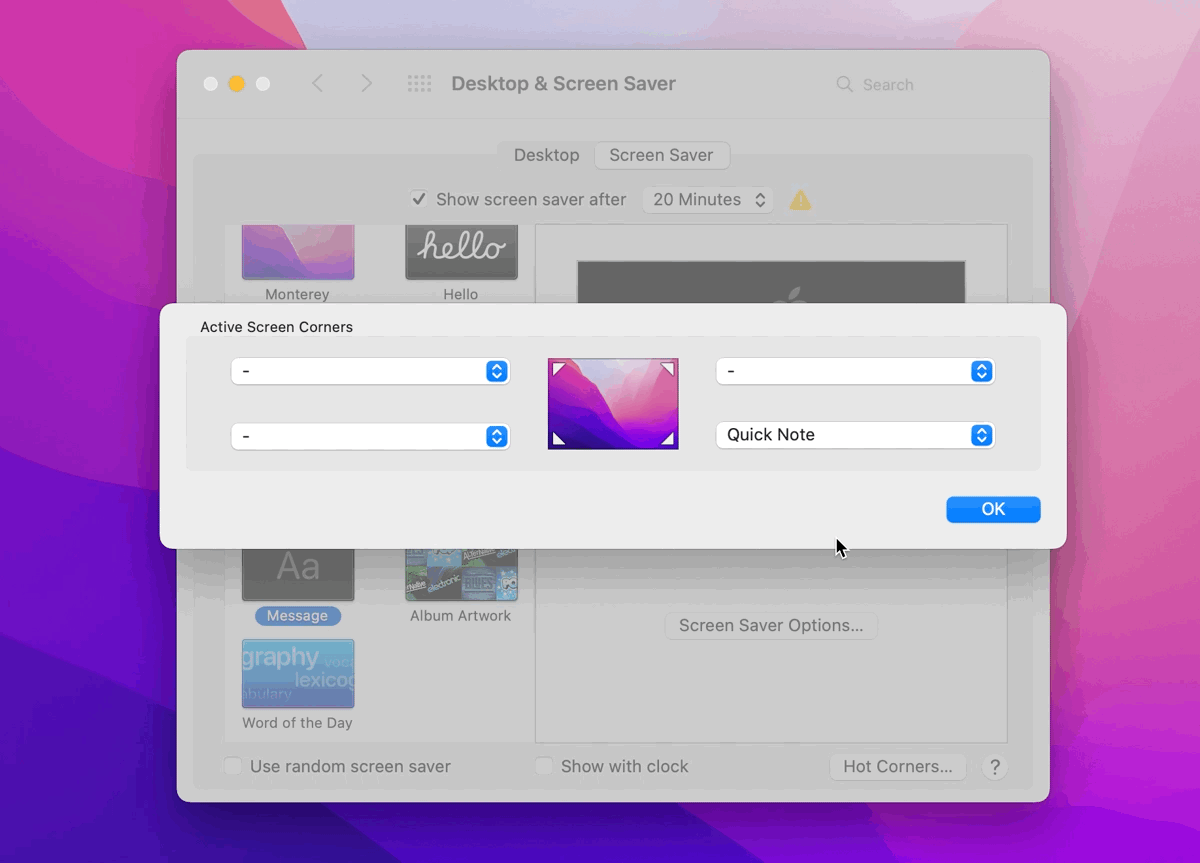Open Screen Saver Options
The image size is (1200, 863).
point(771,626)
